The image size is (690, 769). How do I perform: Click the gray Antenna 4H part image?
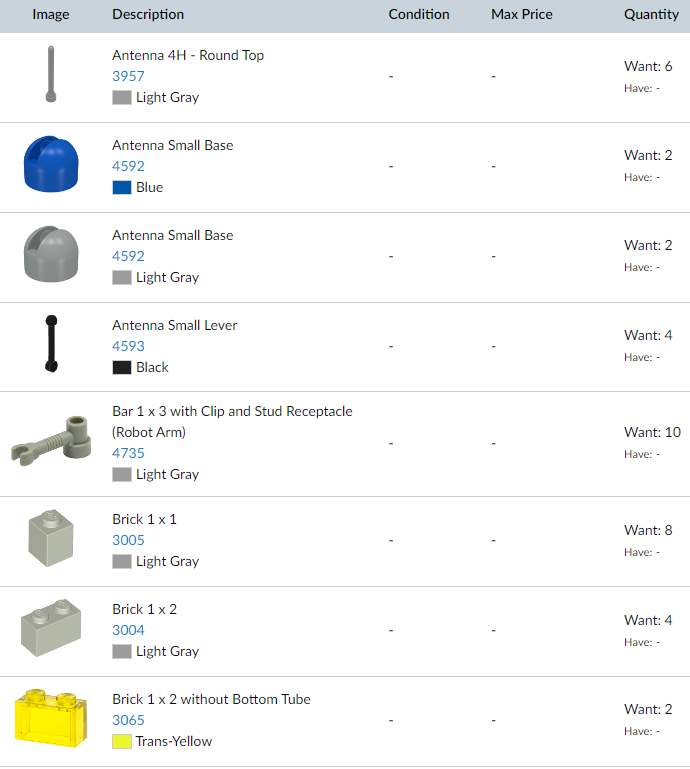[x=50, y=74]
